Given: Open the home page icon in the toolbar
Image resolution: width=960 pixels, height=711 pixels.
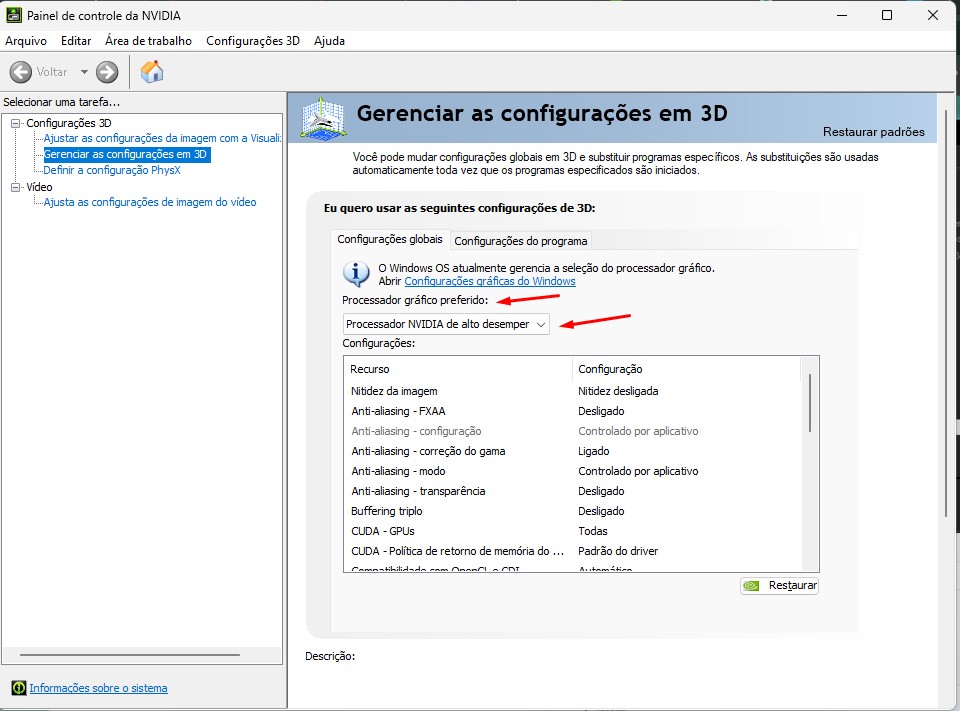Looking at the screenshot, I should tap(153, 71).
